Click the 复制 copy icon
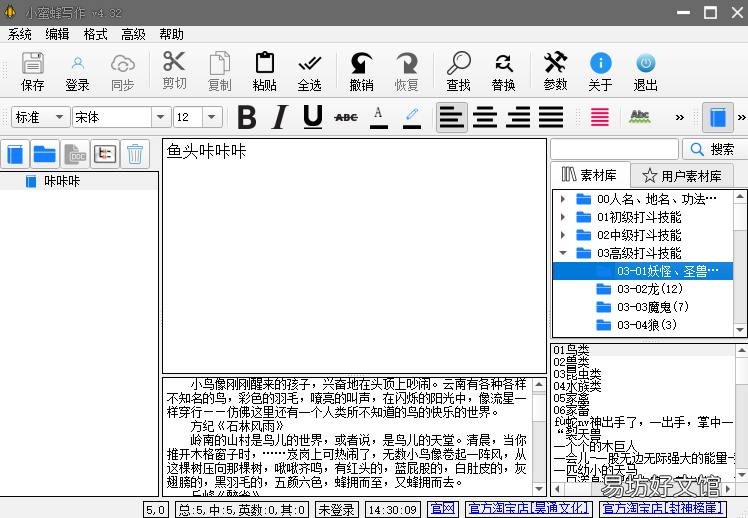 point(219,71)
